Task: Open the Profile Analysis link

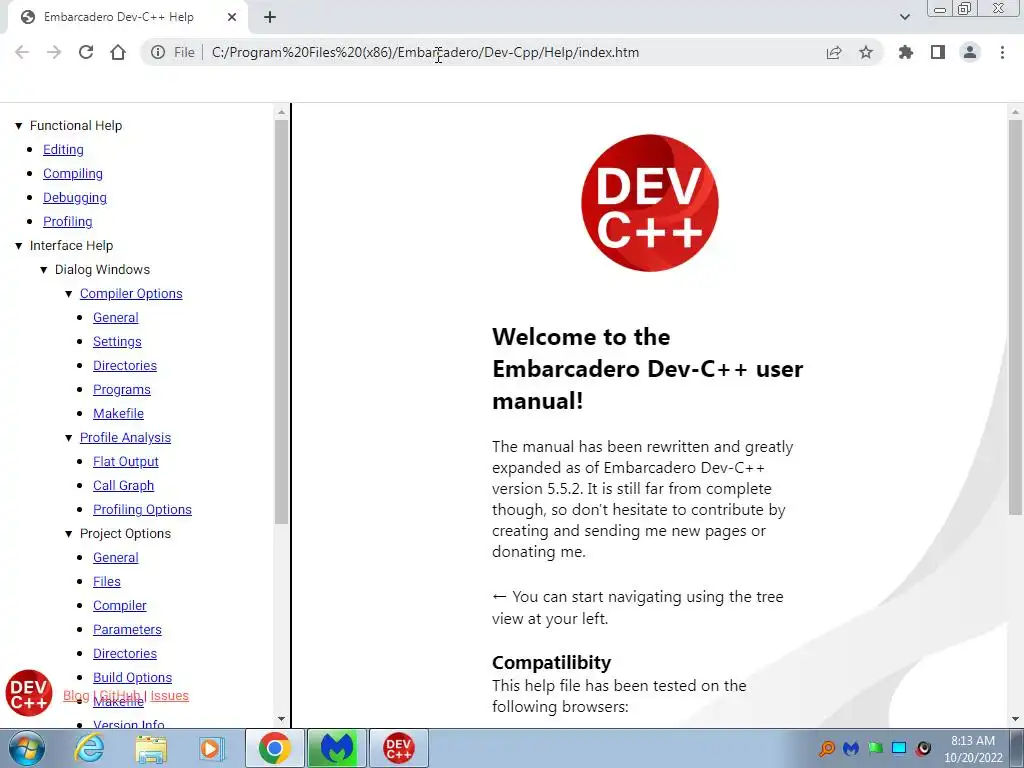Action: pos(125,438)
